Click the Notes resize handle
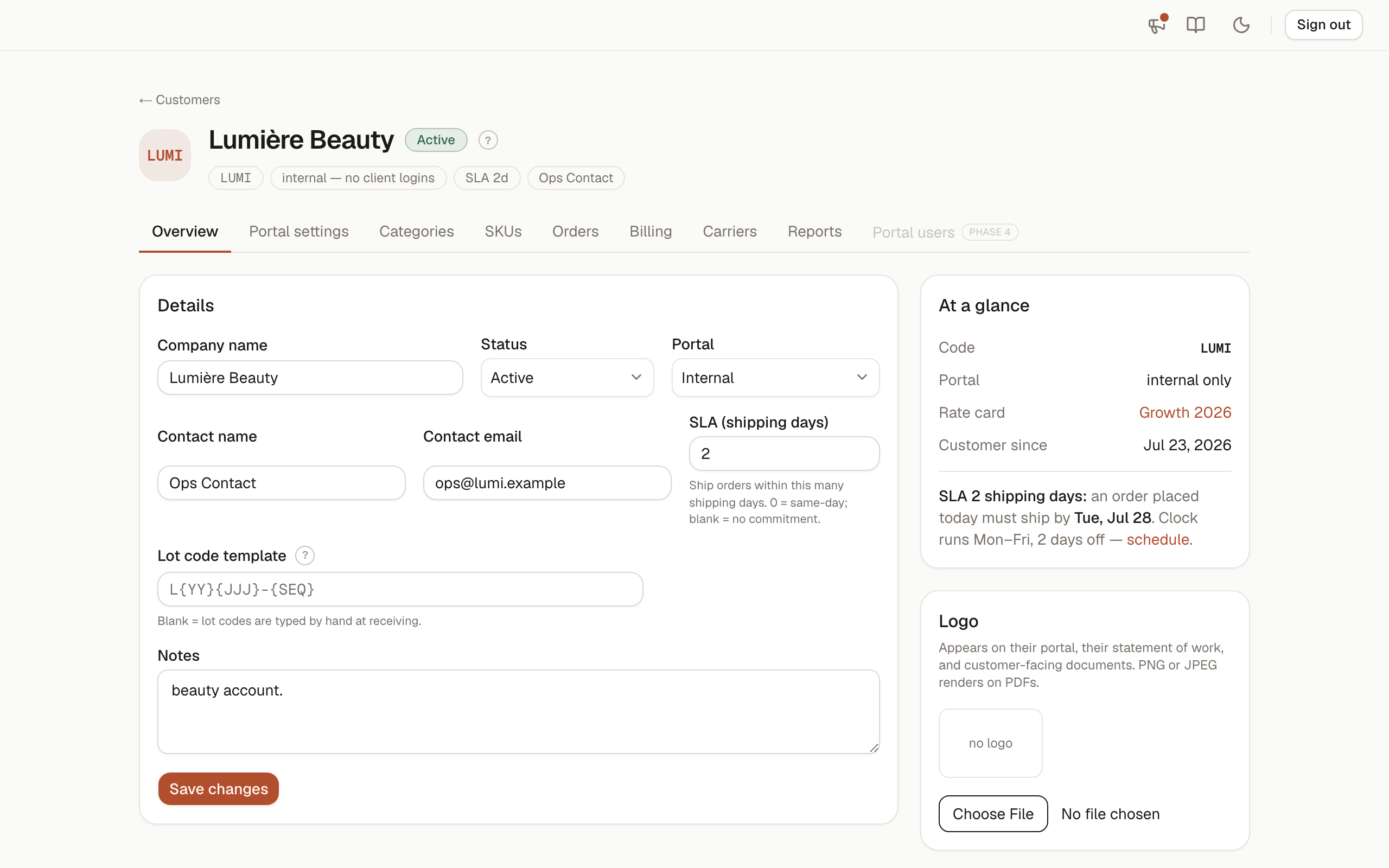Screen dimensions: 1389x868 (x=874, y=748)
